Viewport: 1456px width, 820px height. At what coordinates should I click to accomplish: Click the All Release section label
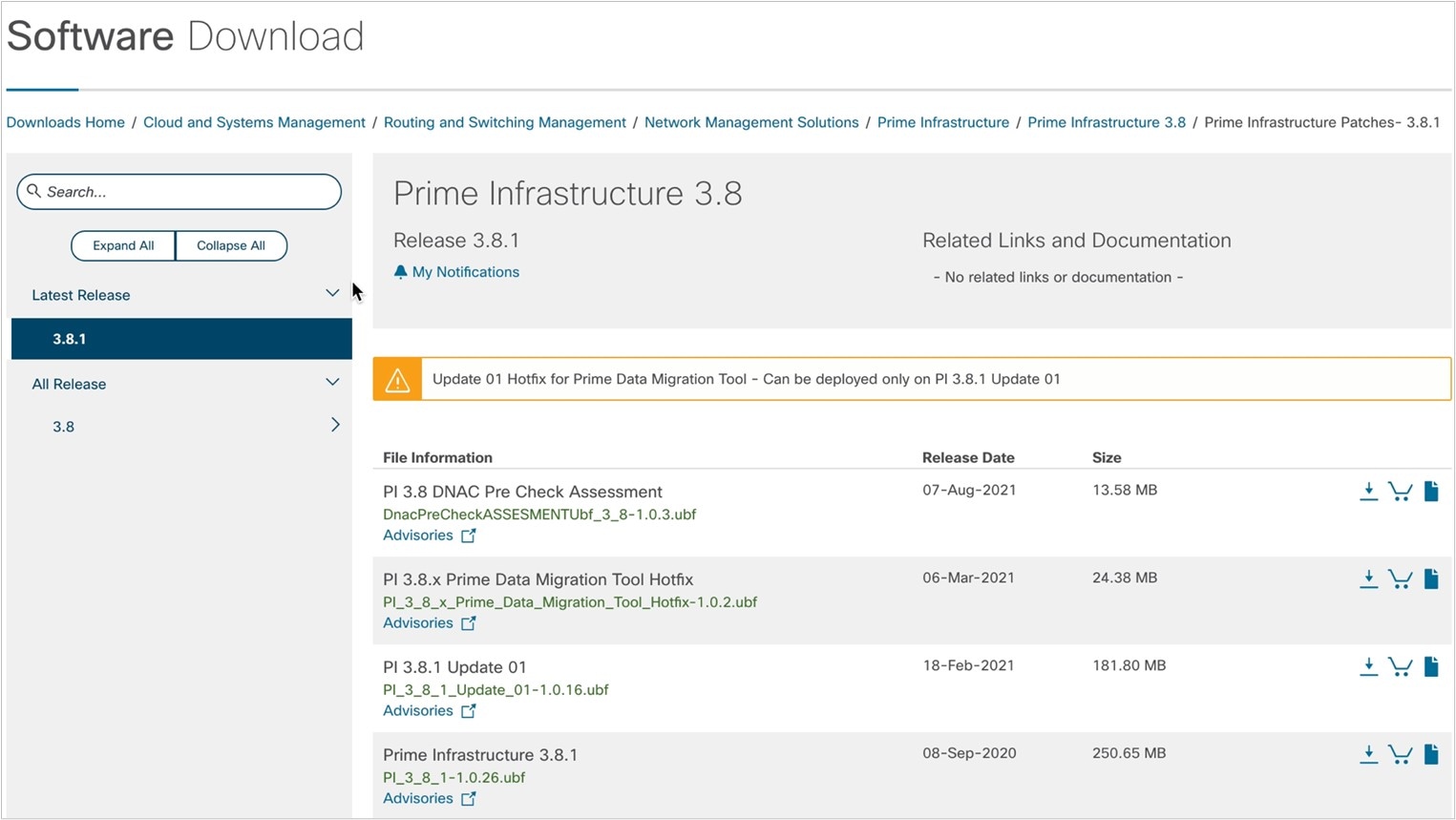(69, 384)
